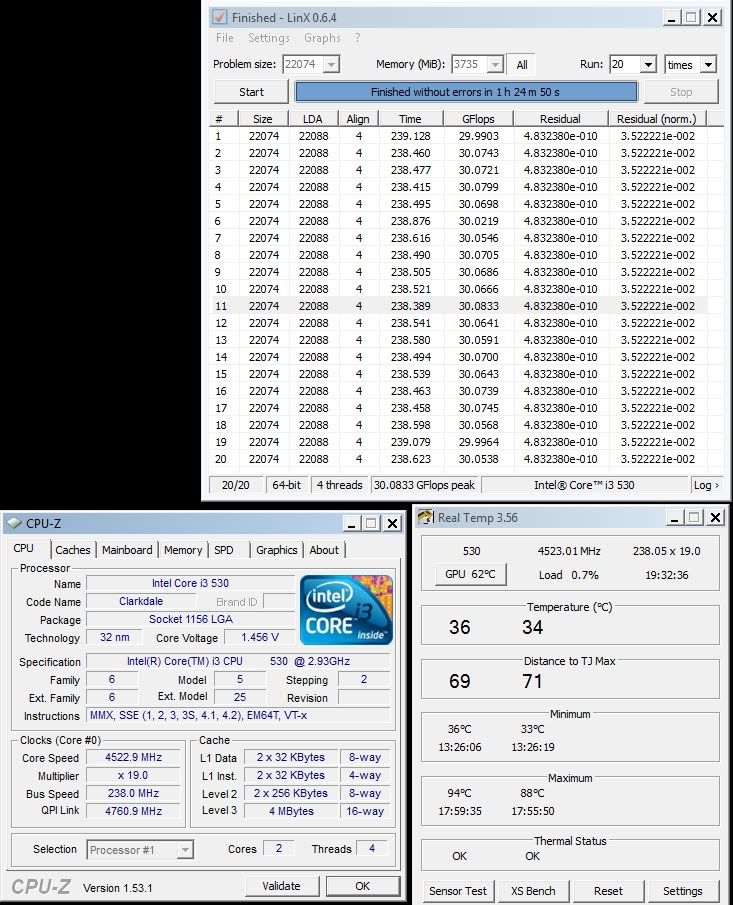Click the "Finished without errors" progress bar

[x=466, y=92]
